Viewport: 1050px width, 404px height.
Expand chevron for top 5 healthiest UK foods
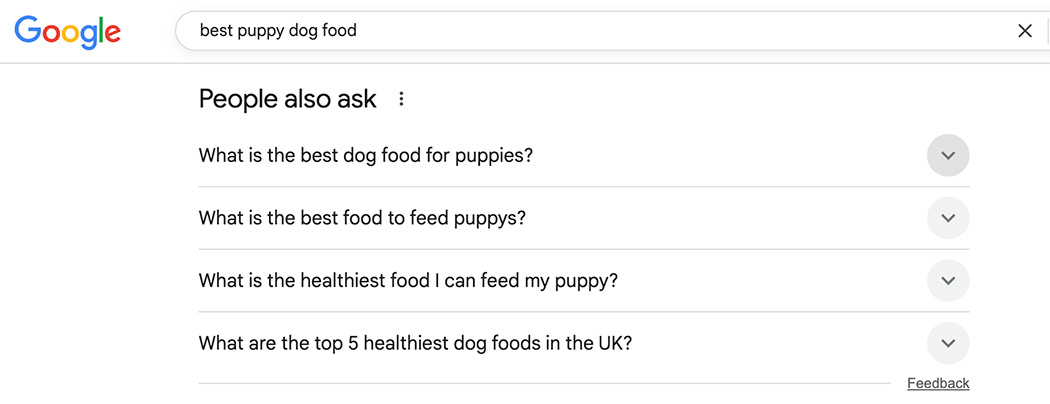[x=948, y=343]
